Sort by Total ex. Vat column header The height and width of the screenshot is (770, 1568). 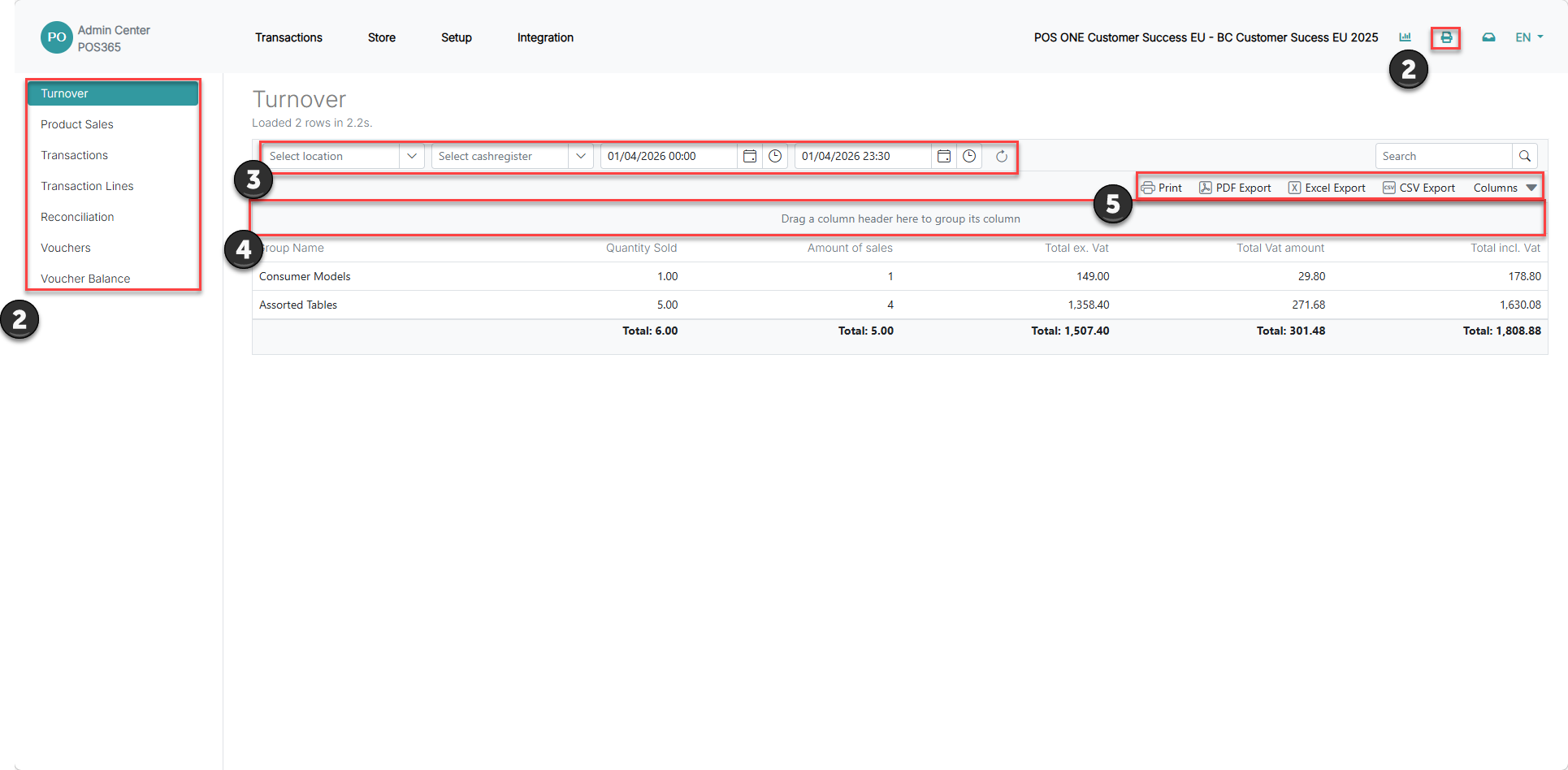(1076, 248)
